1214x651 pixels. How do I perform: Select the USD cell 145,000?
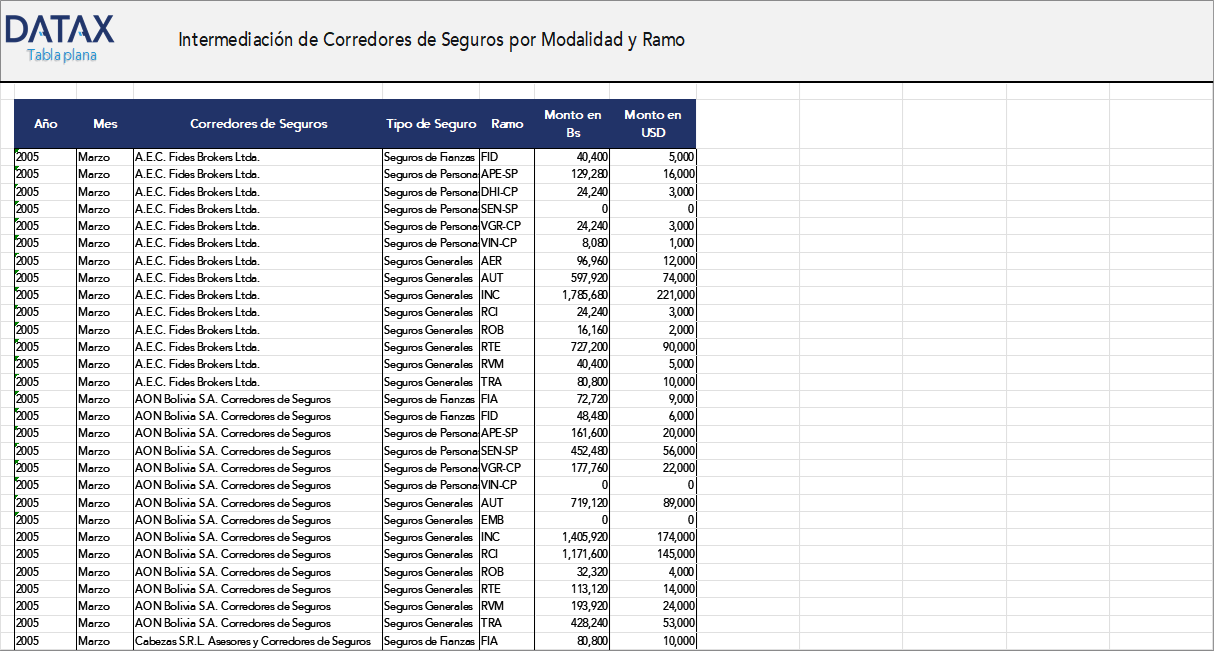pyautogui.click(x=653, y=554)
